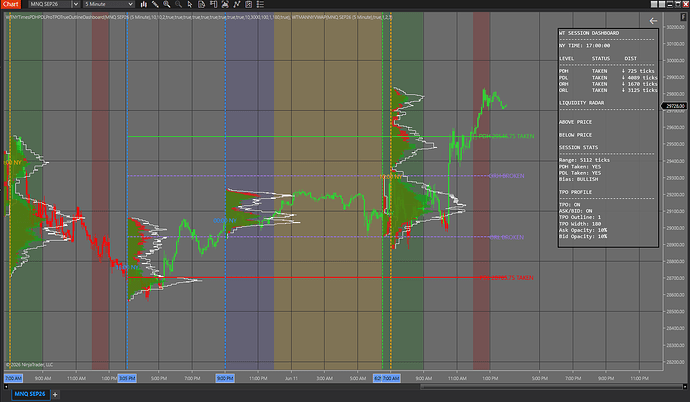Image resolution: width=690 pixels, height=402 pixels.
Task: Add a new tab with plus button
Action: (55, 395)
